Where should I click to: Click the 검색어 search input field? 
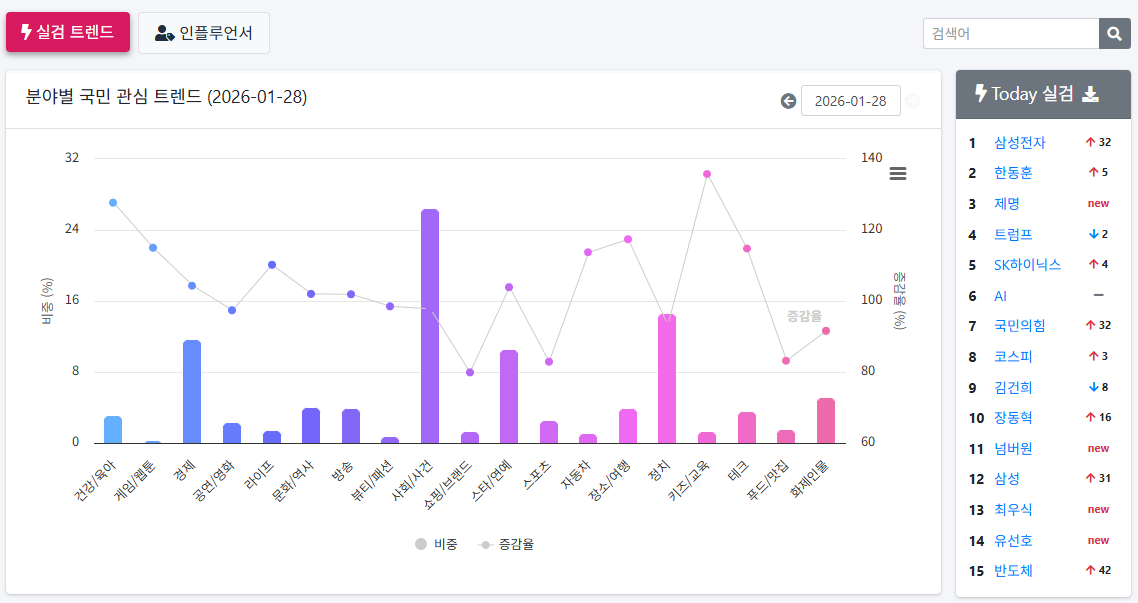(1010, 33)
